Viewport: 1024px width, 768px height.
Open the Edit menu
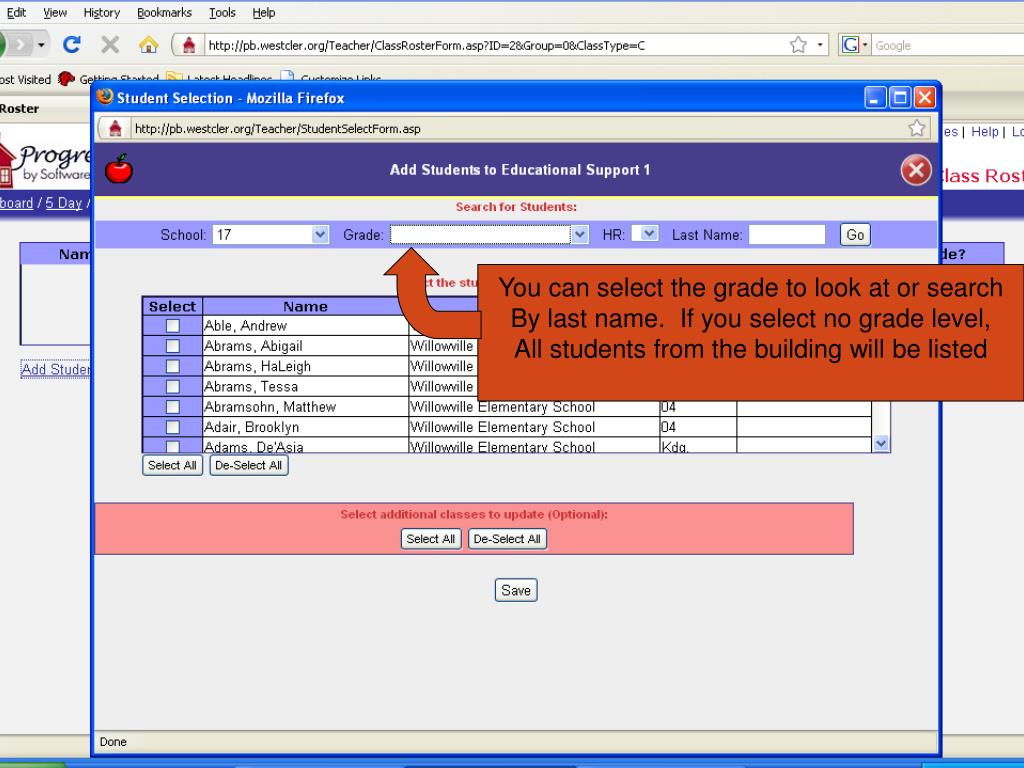pyautogui.click(x=16, y=12)
